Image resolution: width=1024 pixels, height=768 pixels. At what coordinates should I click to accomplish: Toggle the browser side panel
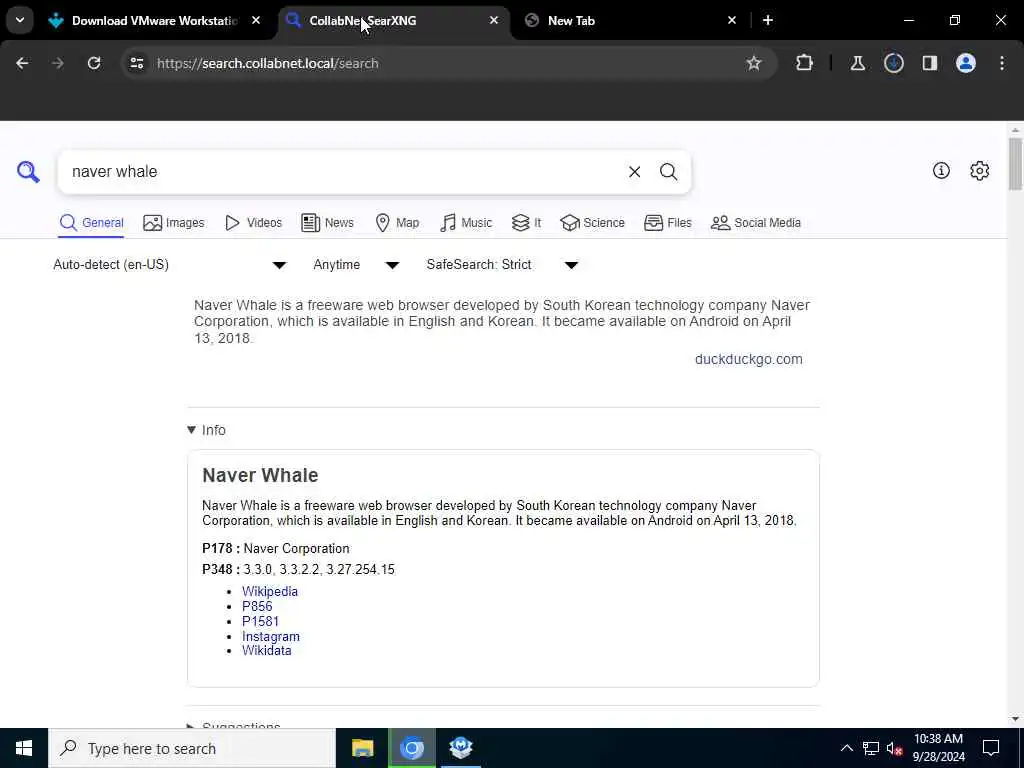coord(929,63)
